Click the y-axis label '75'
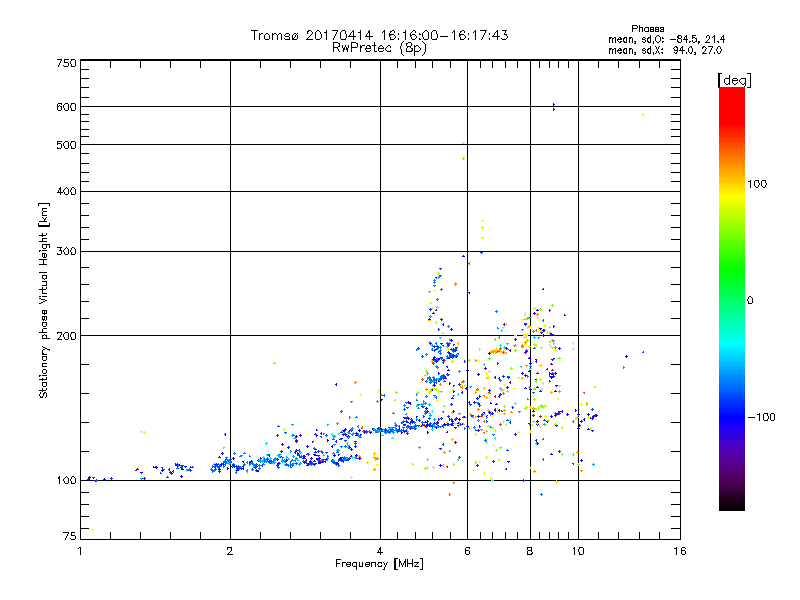Viewport: 800px width, 600px height. click(x=70, y=536)
